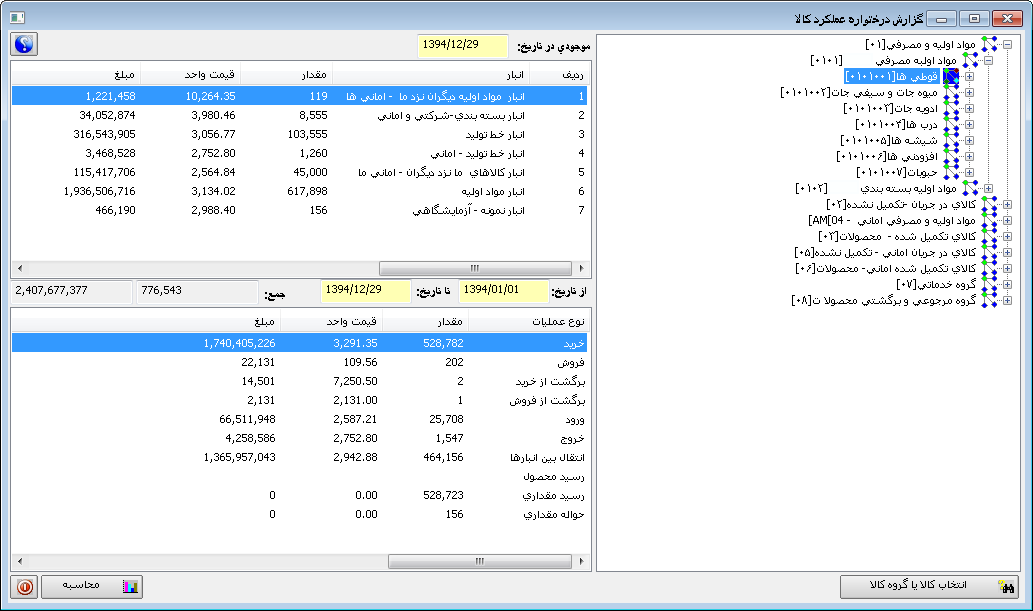Screen dimensions: 1033x611
Task: Click the window system icon in title bar
Action: pyautogui.click(x=15, y=18)
